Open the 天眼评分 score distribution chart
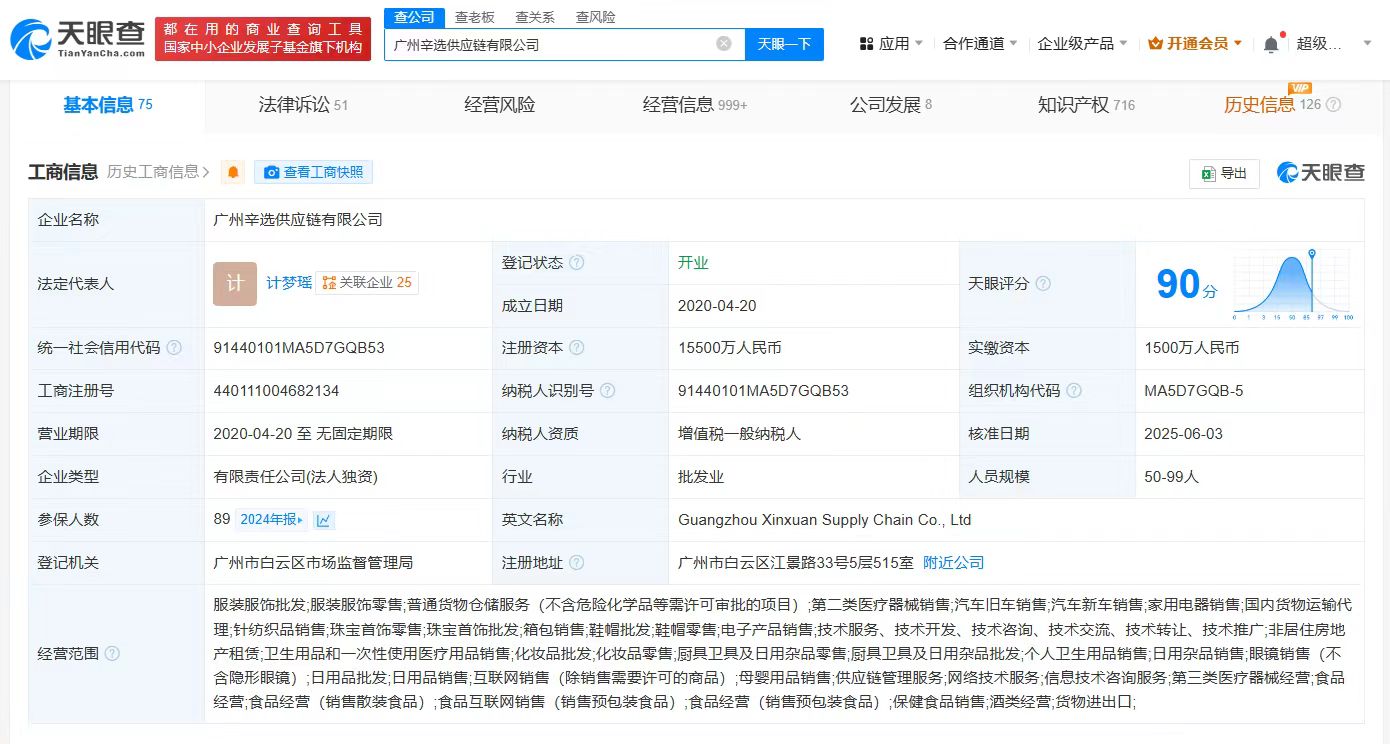The width and height of the screenshot is (1390, 744). click(x=1293, y=284)
